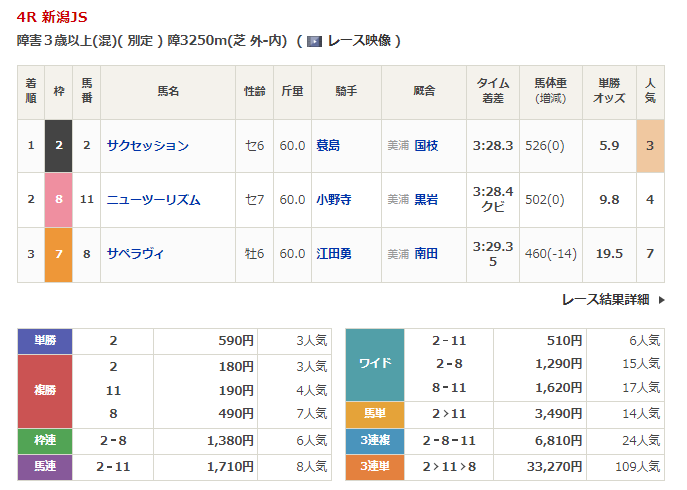
Task: Click the 3連単 trifecta payout label
Action: (374, 465)
